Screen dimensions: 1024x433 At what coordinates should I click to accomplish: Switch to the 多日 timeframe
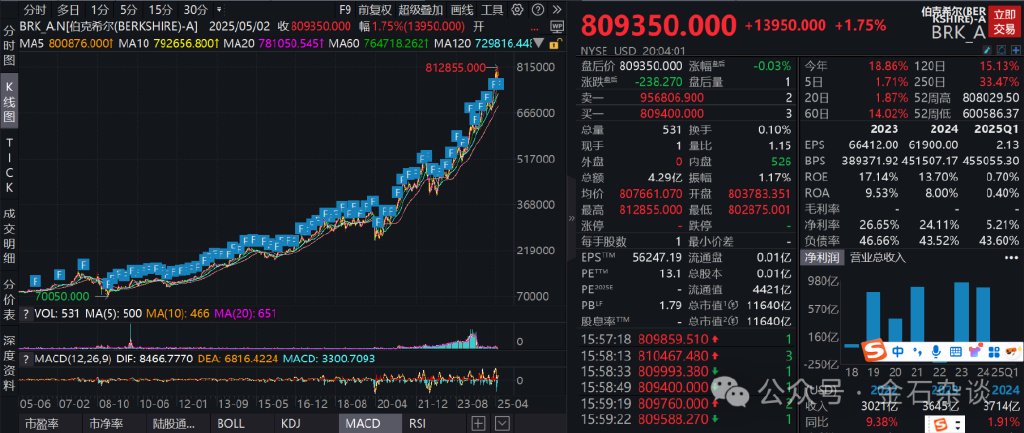pyautogui.click(x=68, y=10)
